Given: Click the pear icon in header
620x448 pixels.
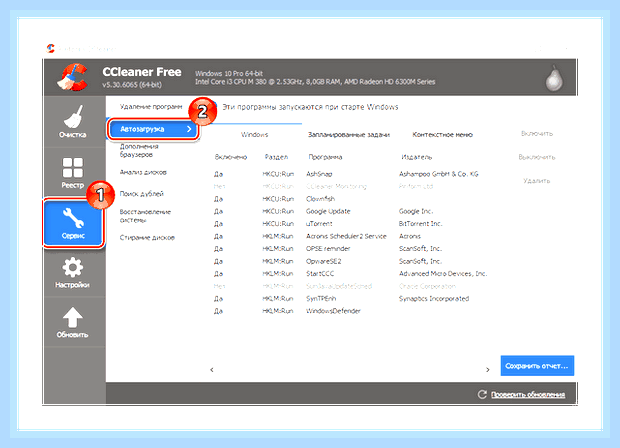Looking at the screenshot, I should (554, 78).
